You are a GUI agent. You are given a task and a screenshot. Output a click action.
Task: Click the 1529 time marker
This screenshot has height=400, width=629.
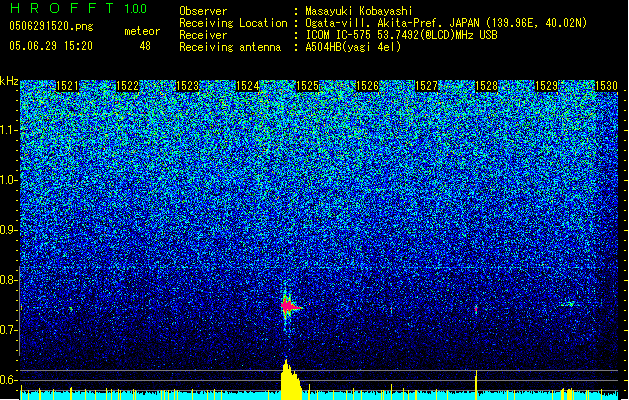coord(547,86)
